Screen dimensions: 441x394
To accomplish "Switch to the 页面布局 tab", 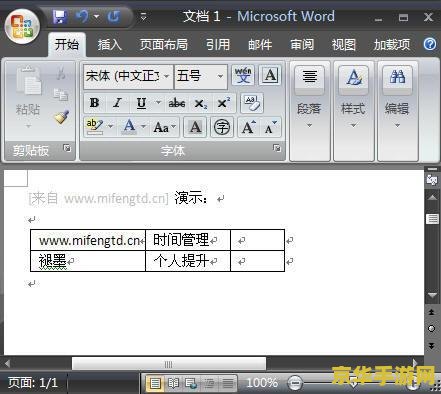I will (164, 45).
